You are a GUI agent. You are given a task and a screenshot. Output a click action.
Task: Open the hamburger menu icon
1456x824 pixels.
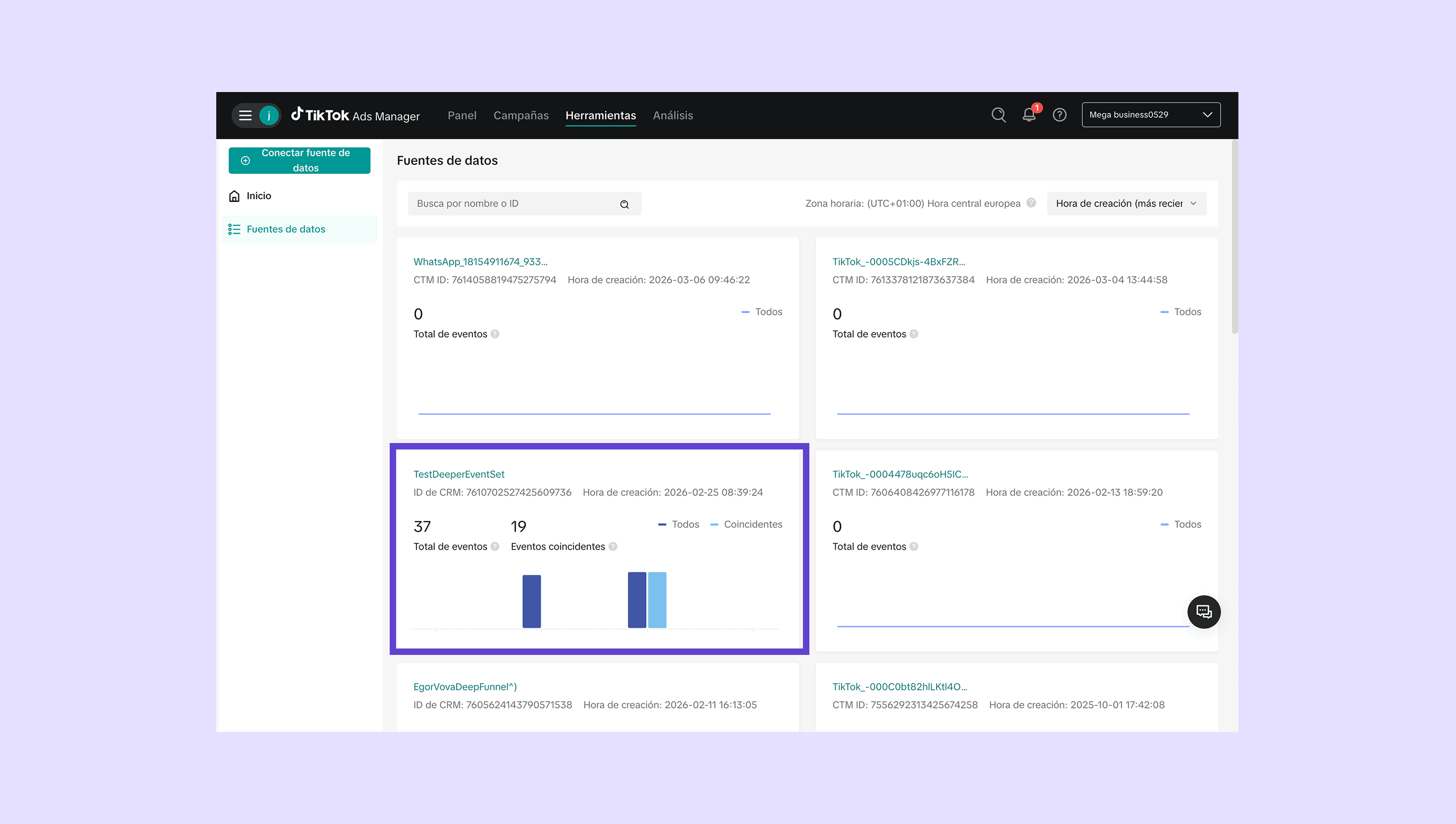(245, 116)
